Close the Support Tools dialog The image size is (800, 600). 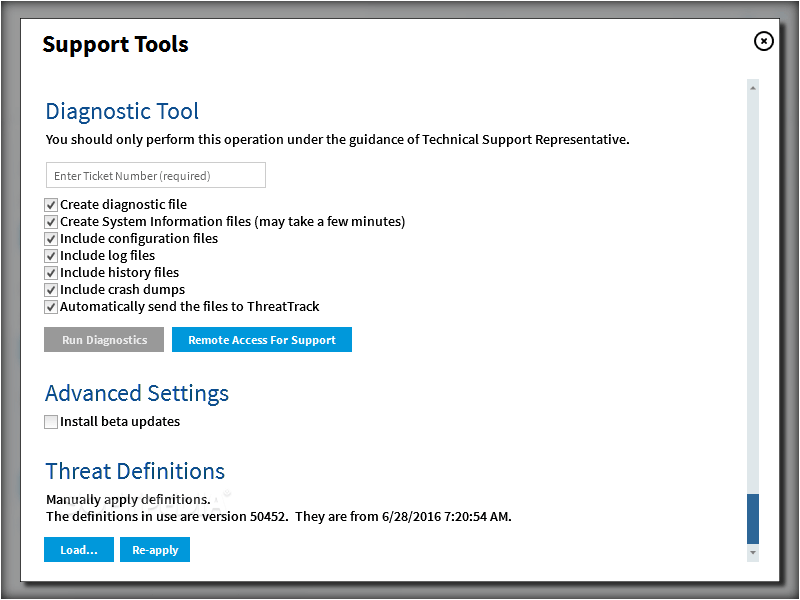click(763, 41)
